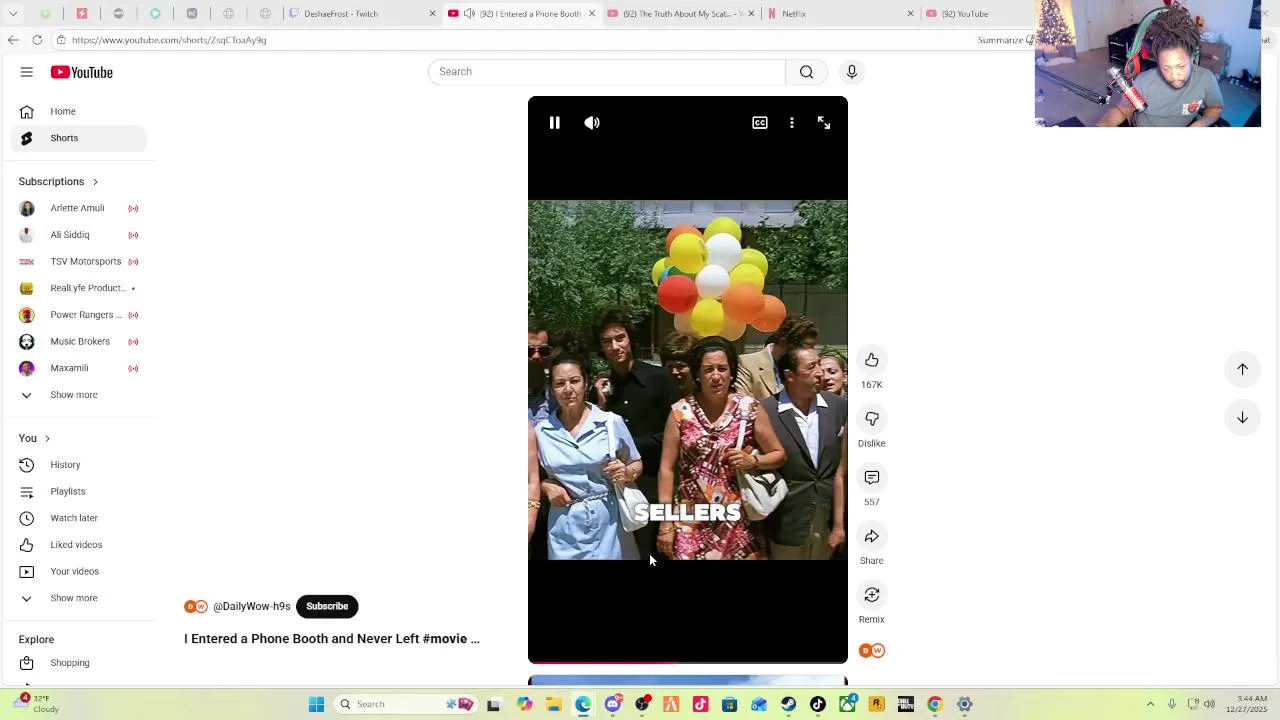Open the Windows Start menu

316,704
